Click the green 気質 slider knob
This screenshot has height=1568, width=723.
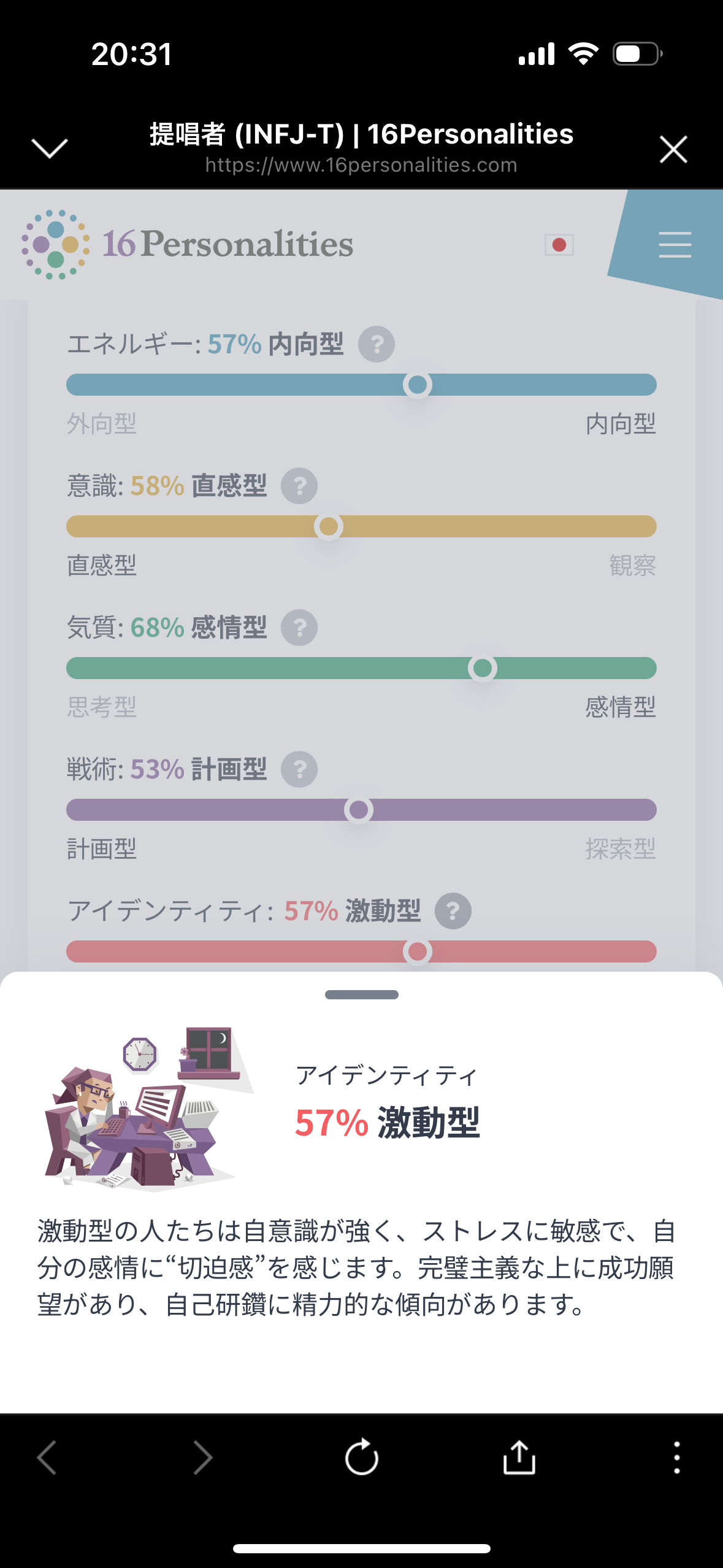(x=483, y=668)
